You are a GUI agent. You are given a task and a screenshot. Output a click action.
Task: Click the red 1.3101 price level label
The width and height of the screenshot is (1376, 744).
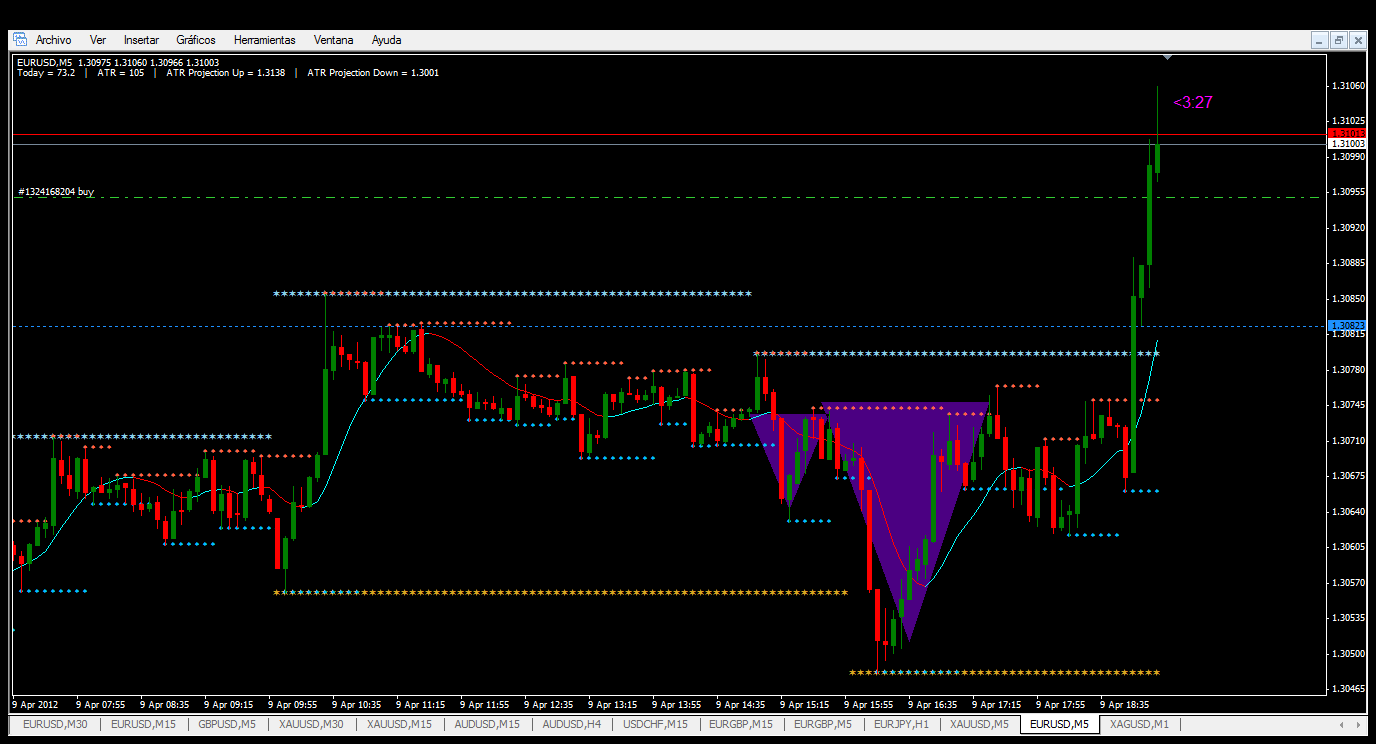click(x=1346, y=132)
